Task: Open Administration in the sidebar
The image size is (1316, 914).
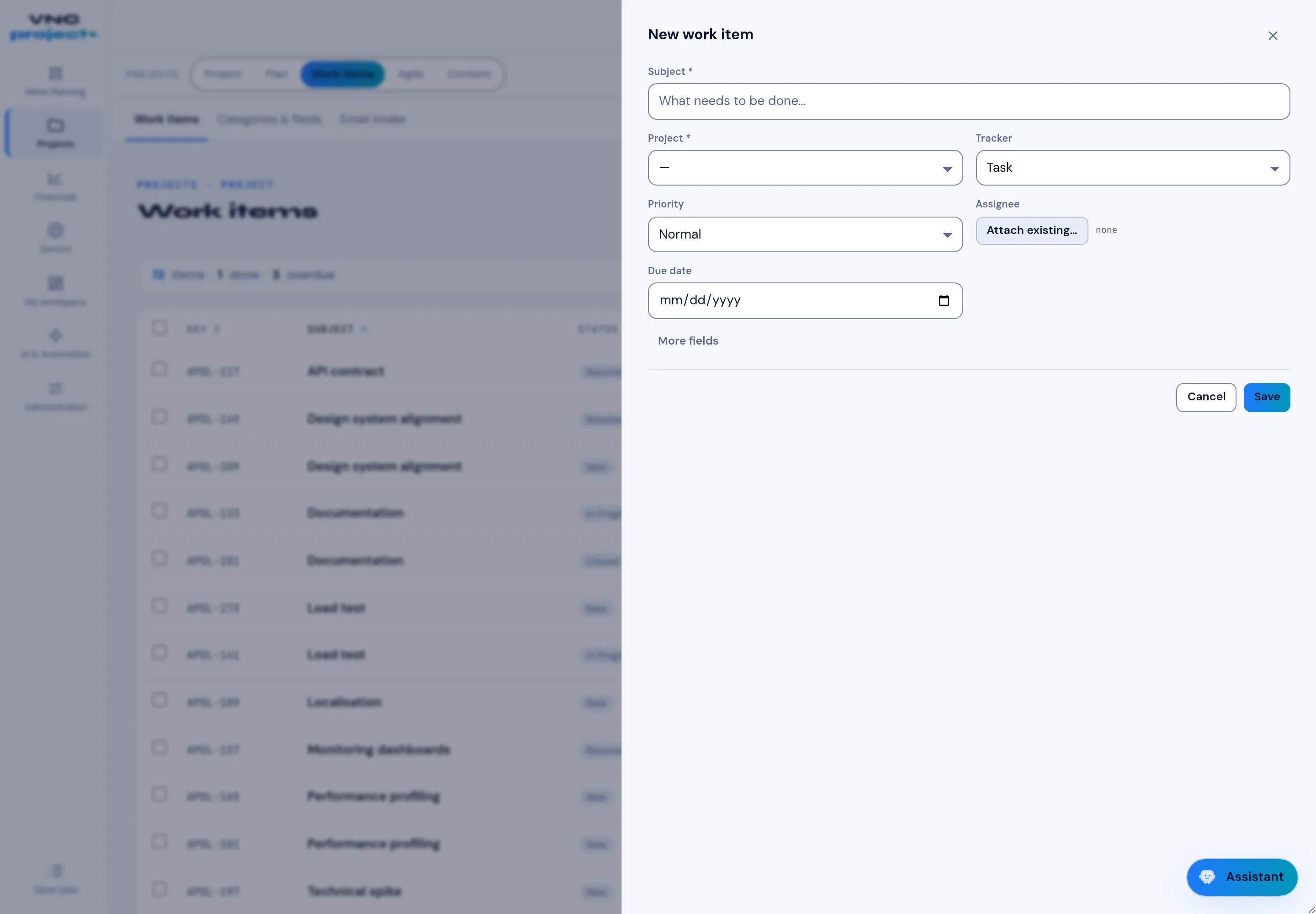Action: pos(55,396)
